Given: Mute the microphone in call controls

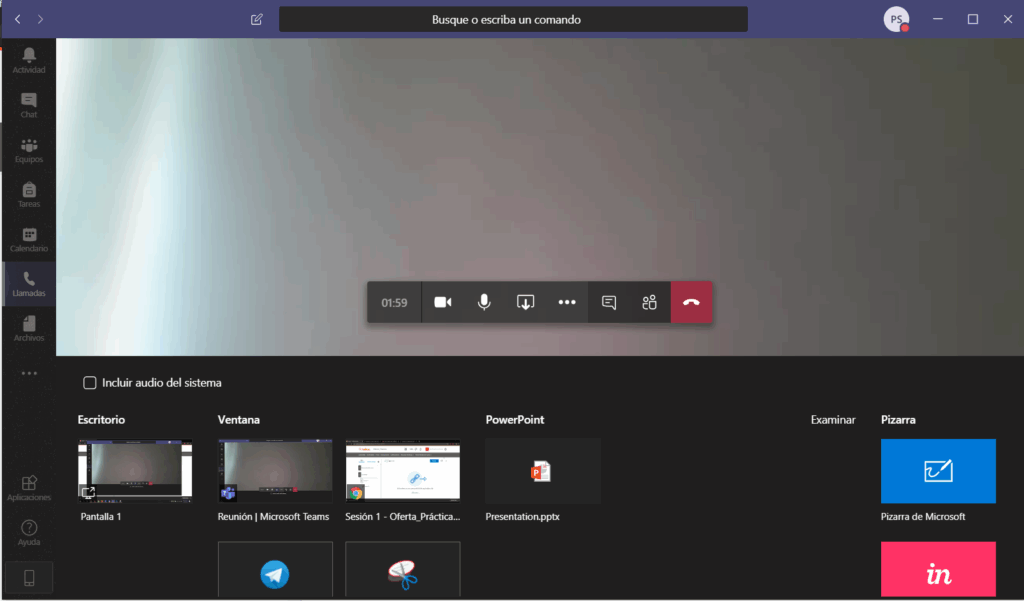Looking at the screenshot, I should (x=484, y=302).
